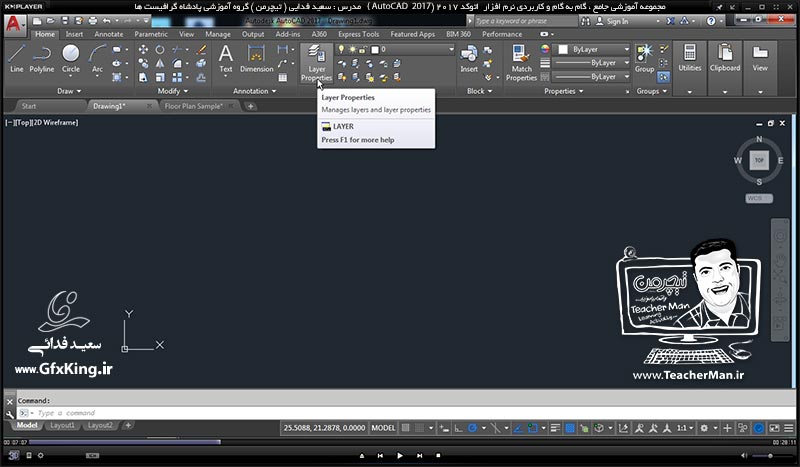Activate the Rotate tool in Modify panel
The width and height of the screenshot is (800, 467).
click(x=160, y=50)
